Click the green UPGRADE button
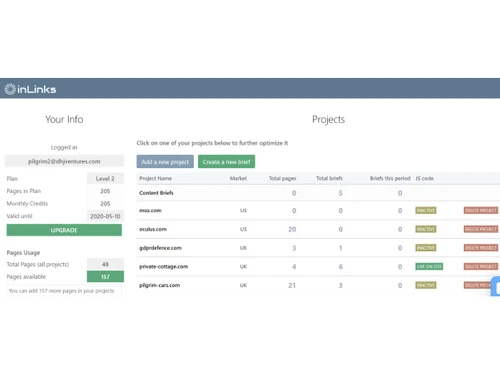500x375 pixels. 64,230
